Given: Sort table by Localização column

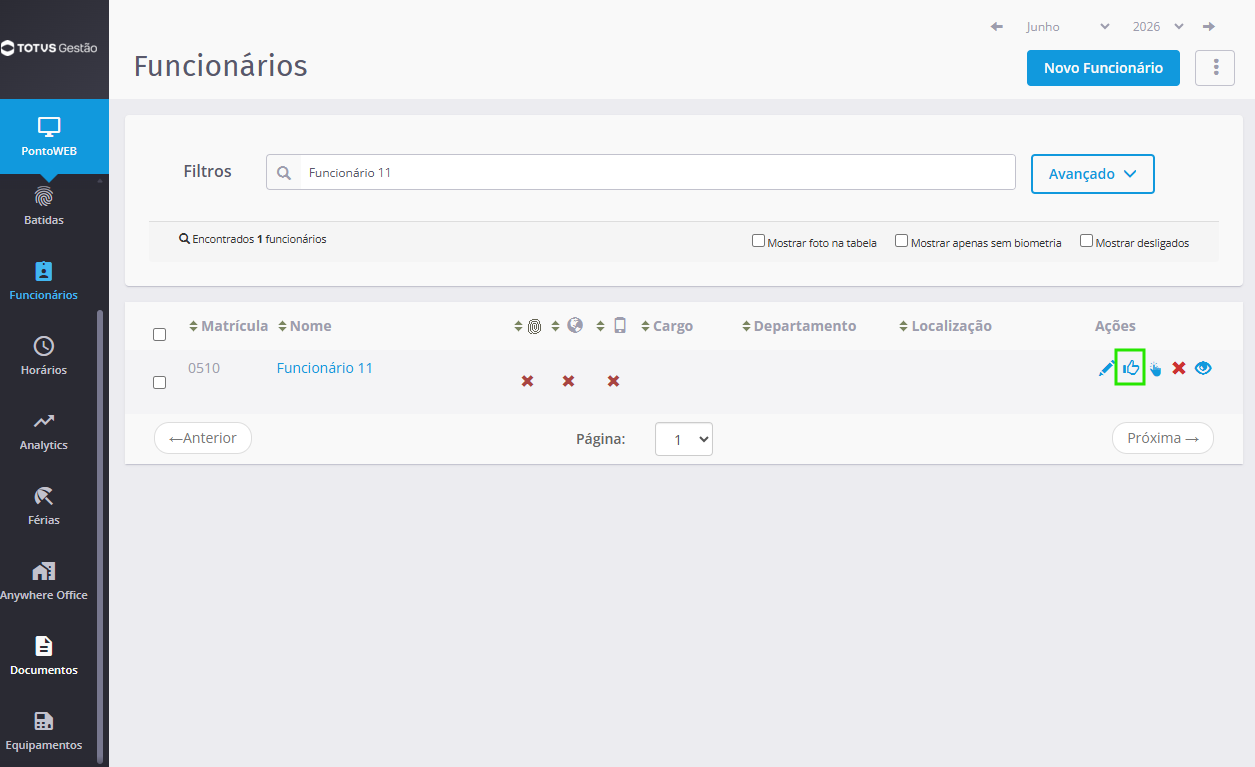Looking at the screenshot, I should [x=945, y=326].
